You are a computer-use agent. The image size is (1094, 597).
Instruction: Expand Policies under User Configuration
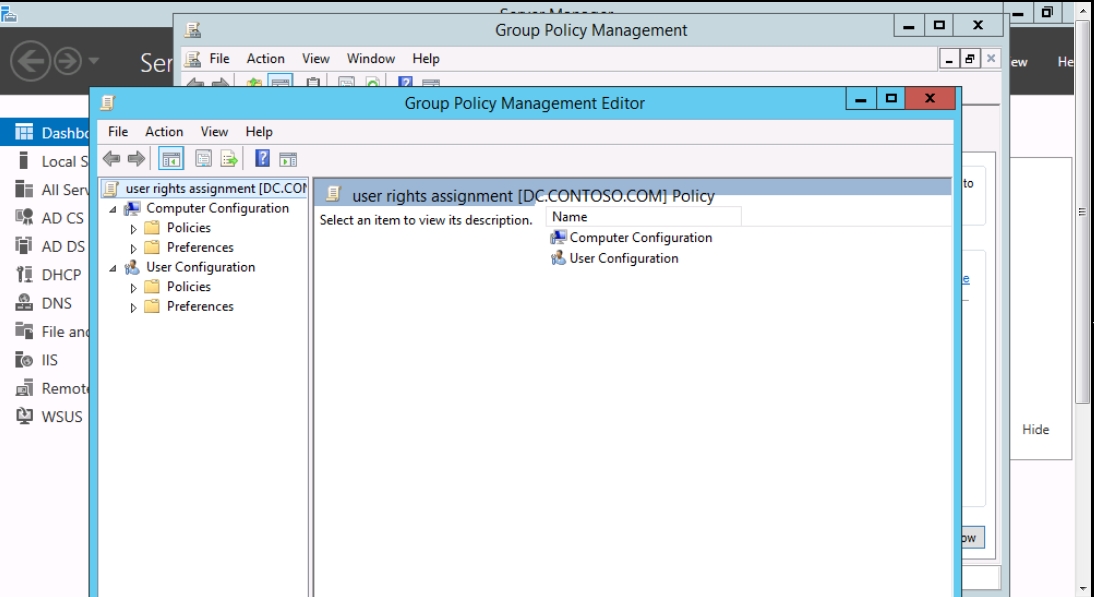[133, 287]
